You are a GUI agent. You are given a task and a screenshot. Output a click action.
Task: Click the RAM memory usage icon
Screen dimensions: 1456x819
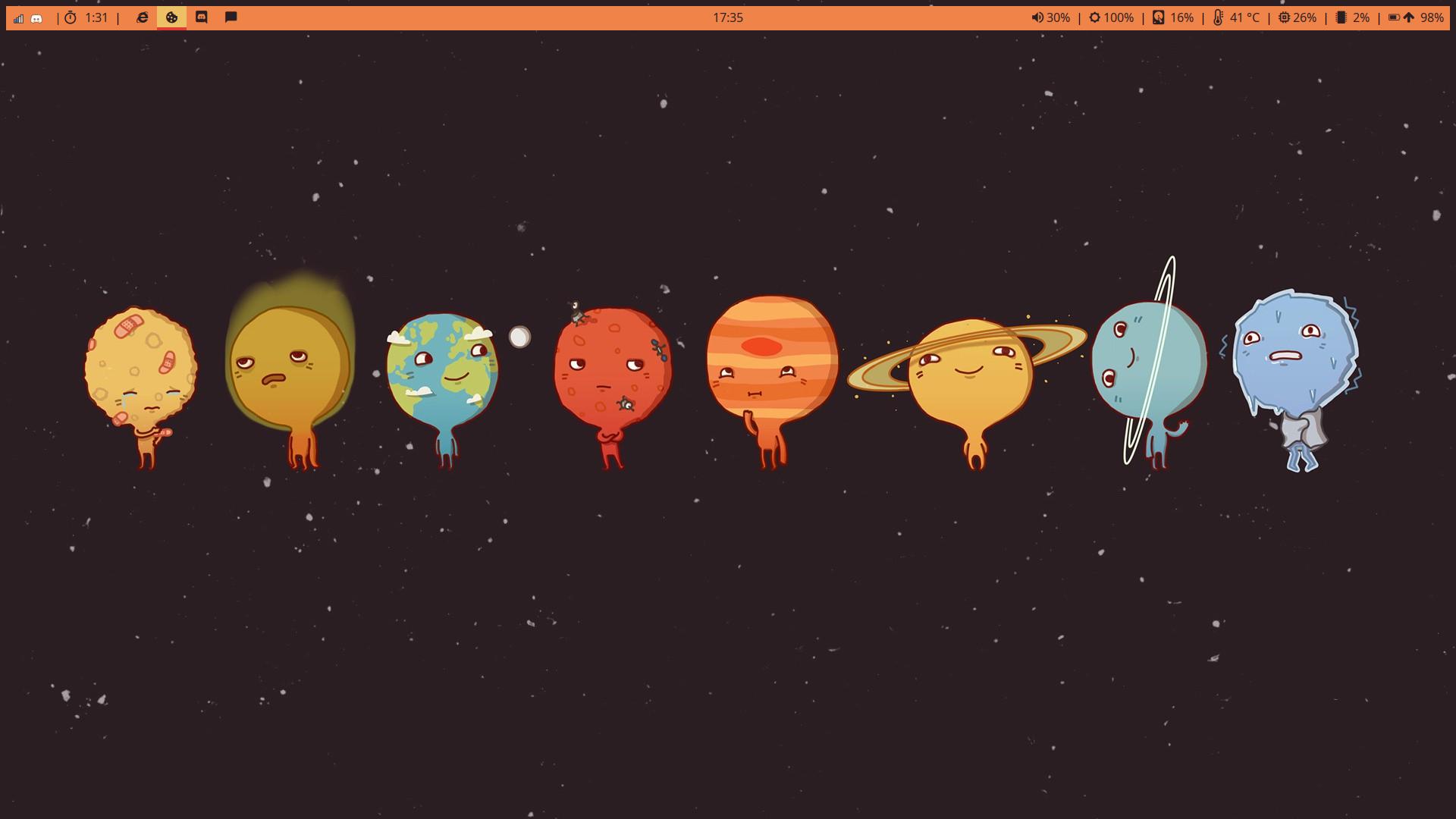1341,17
